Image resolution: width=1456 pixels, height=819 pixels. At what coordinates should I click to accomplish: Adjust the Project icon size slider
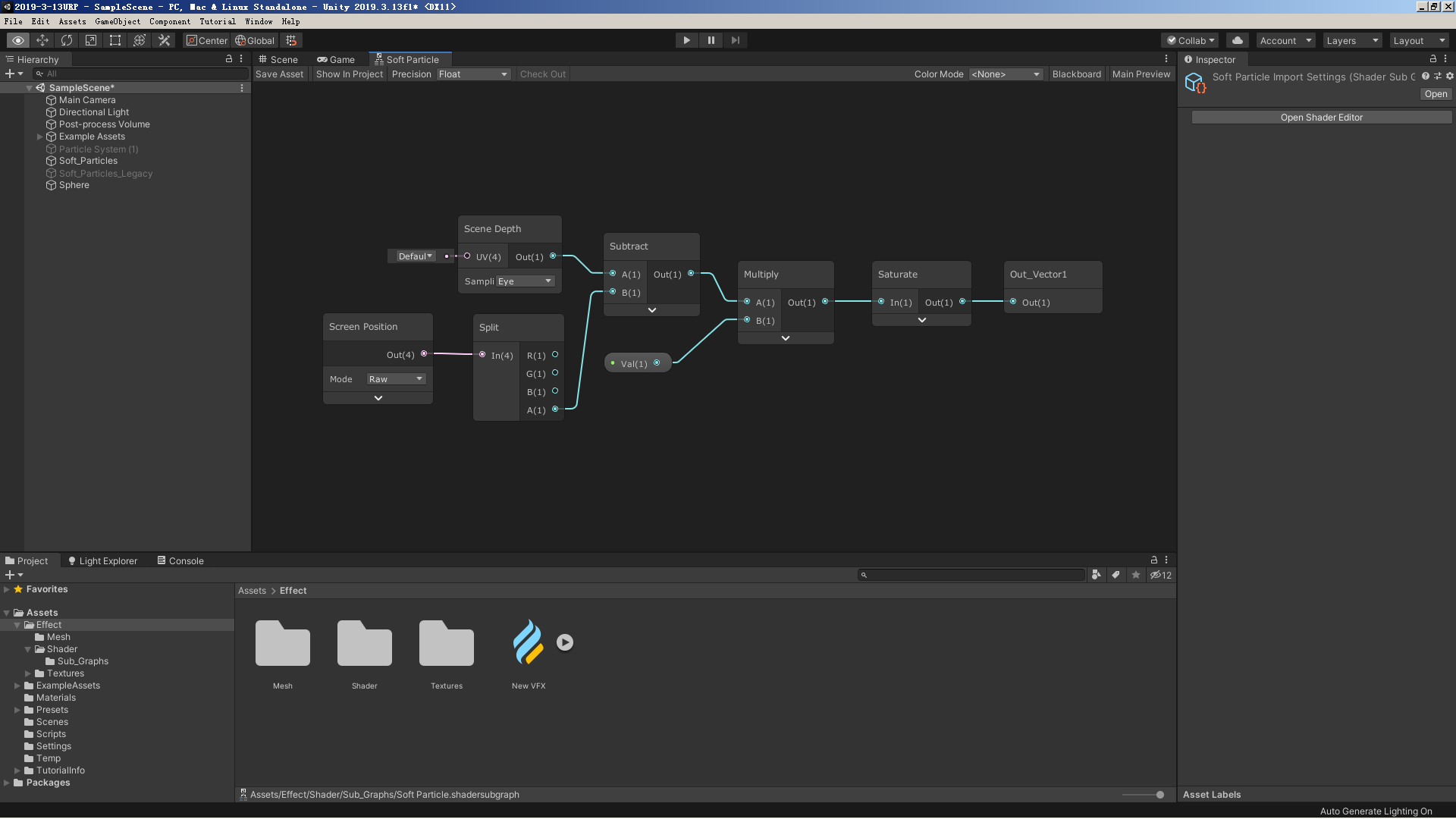click(1144, 795)
